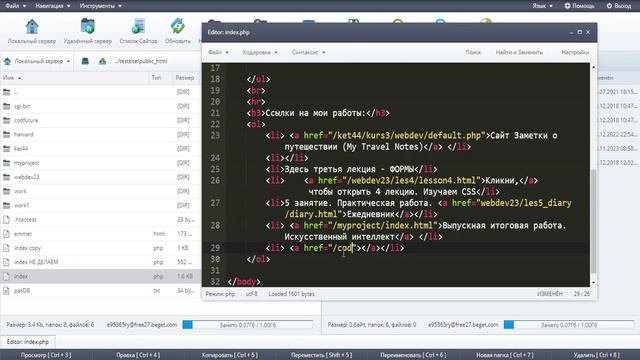Open the Язык language dropdown

tap(542, 6)
